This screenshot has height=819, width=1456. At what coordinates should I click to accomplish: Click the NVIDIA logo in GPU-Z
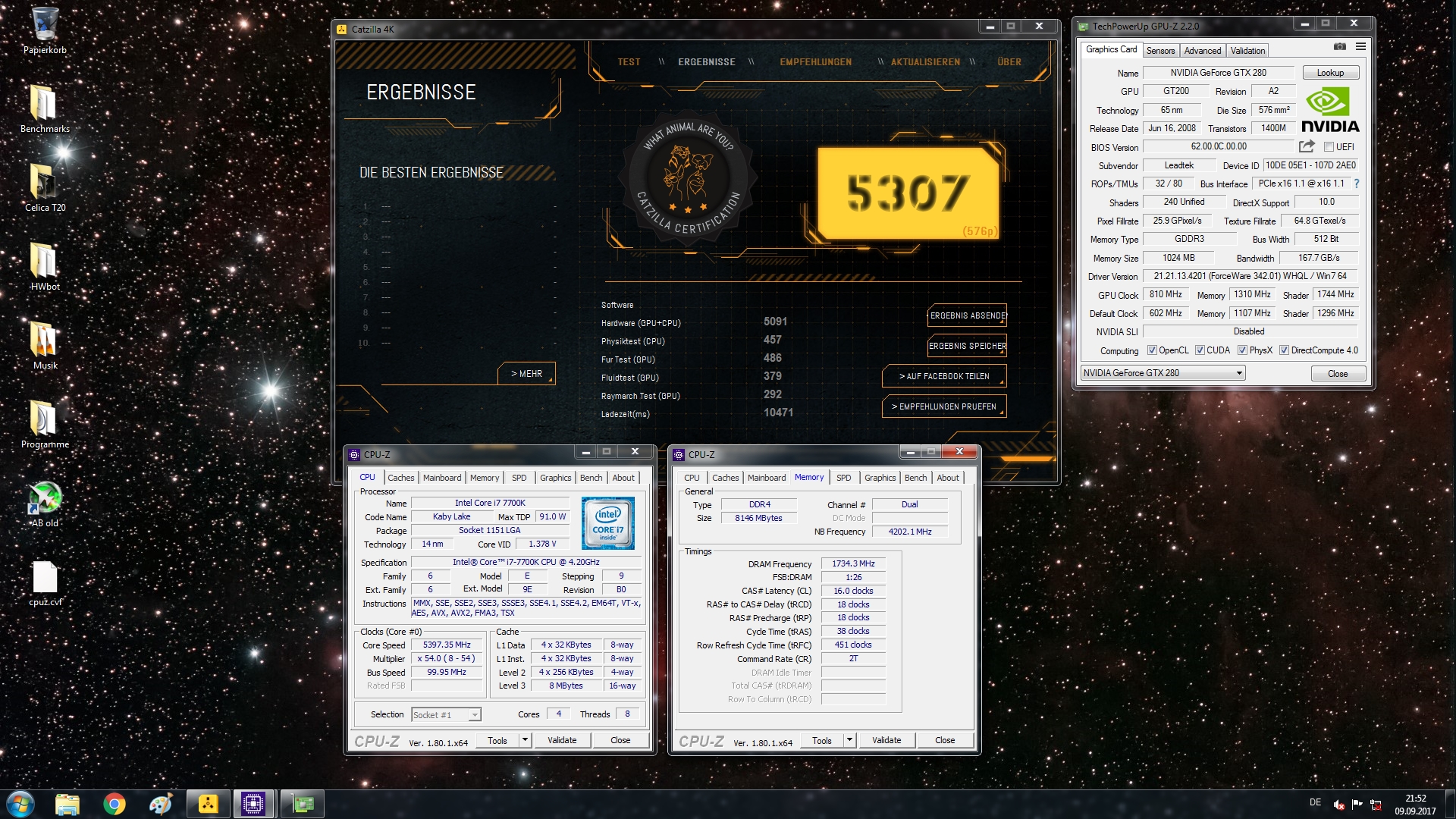click(1330, 110)
